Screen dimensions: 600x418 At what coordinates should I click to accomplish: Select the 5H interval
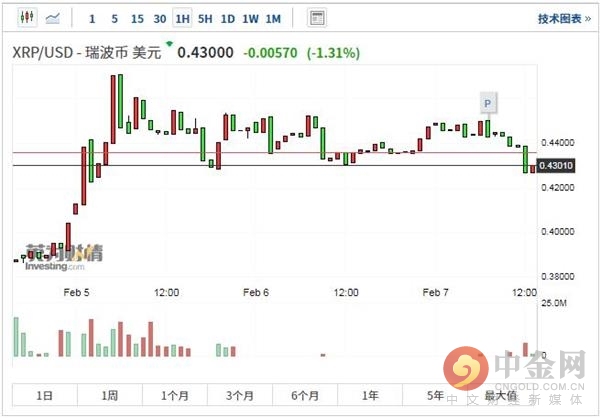205,19
